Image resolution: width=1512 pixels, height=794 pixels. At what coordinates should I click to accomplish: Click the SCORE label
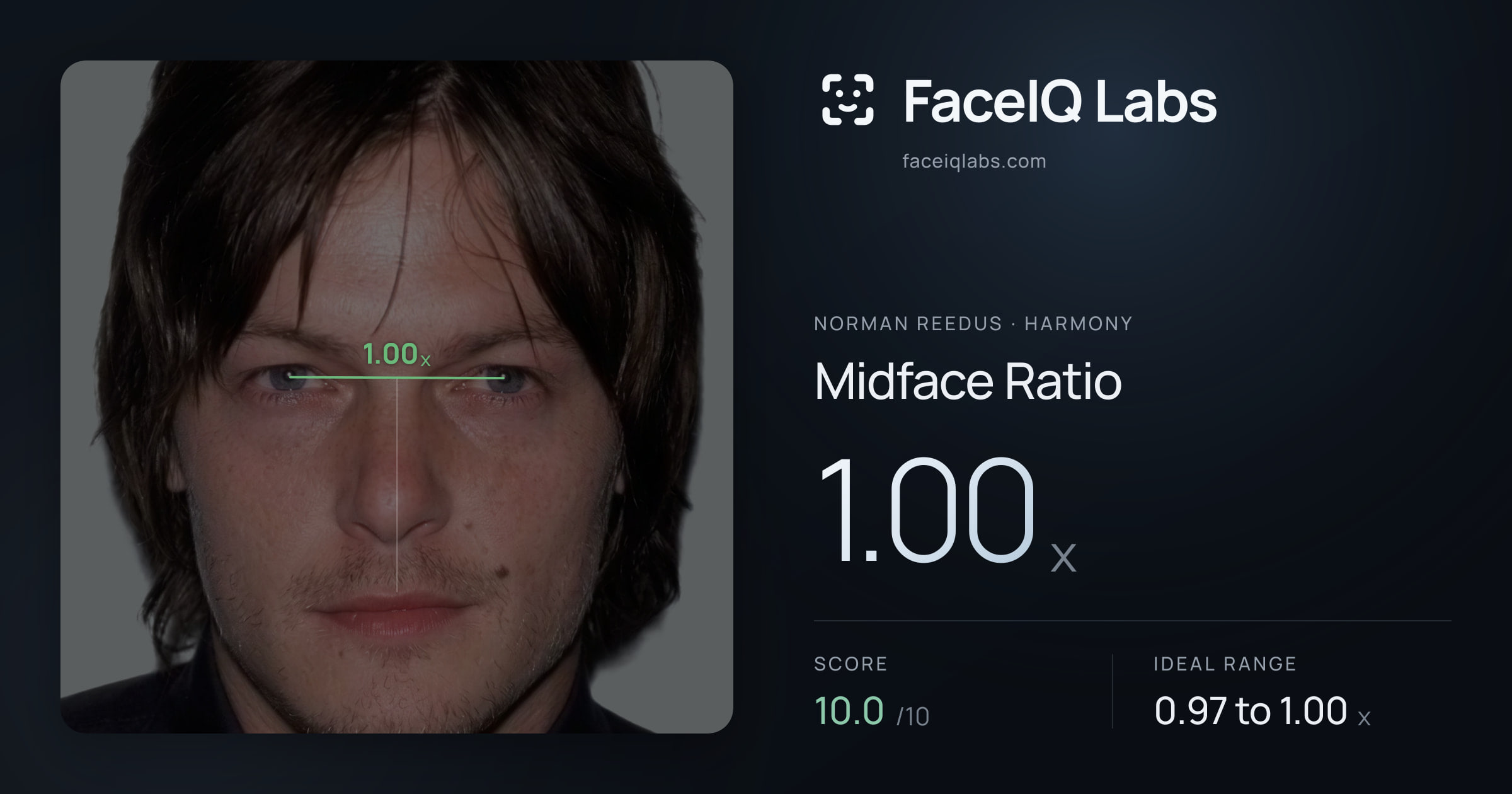point(850,664)
